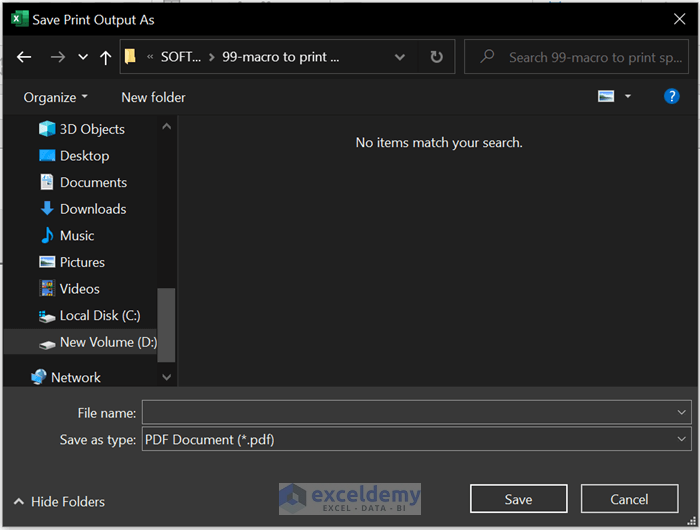Open the Pictures folder
This screenshot has width=700, height=530.
tap(82, 262)
